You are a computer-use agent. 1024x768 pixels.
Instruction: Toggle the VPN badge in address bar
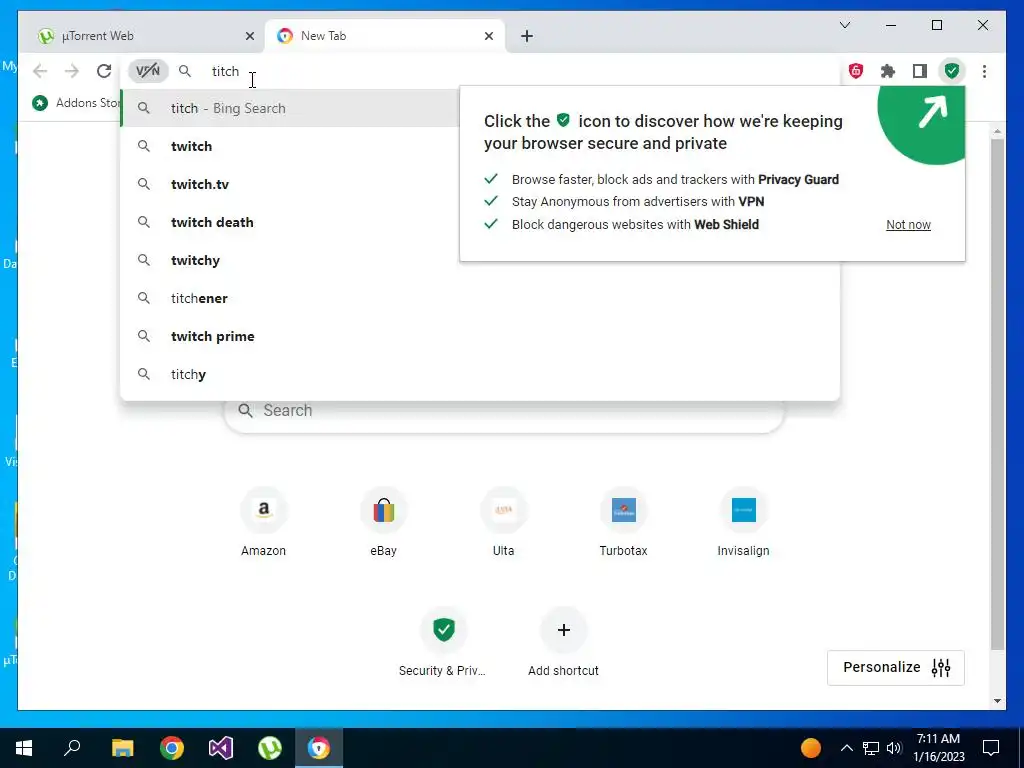pyautogui.click(x=148, y=71)
